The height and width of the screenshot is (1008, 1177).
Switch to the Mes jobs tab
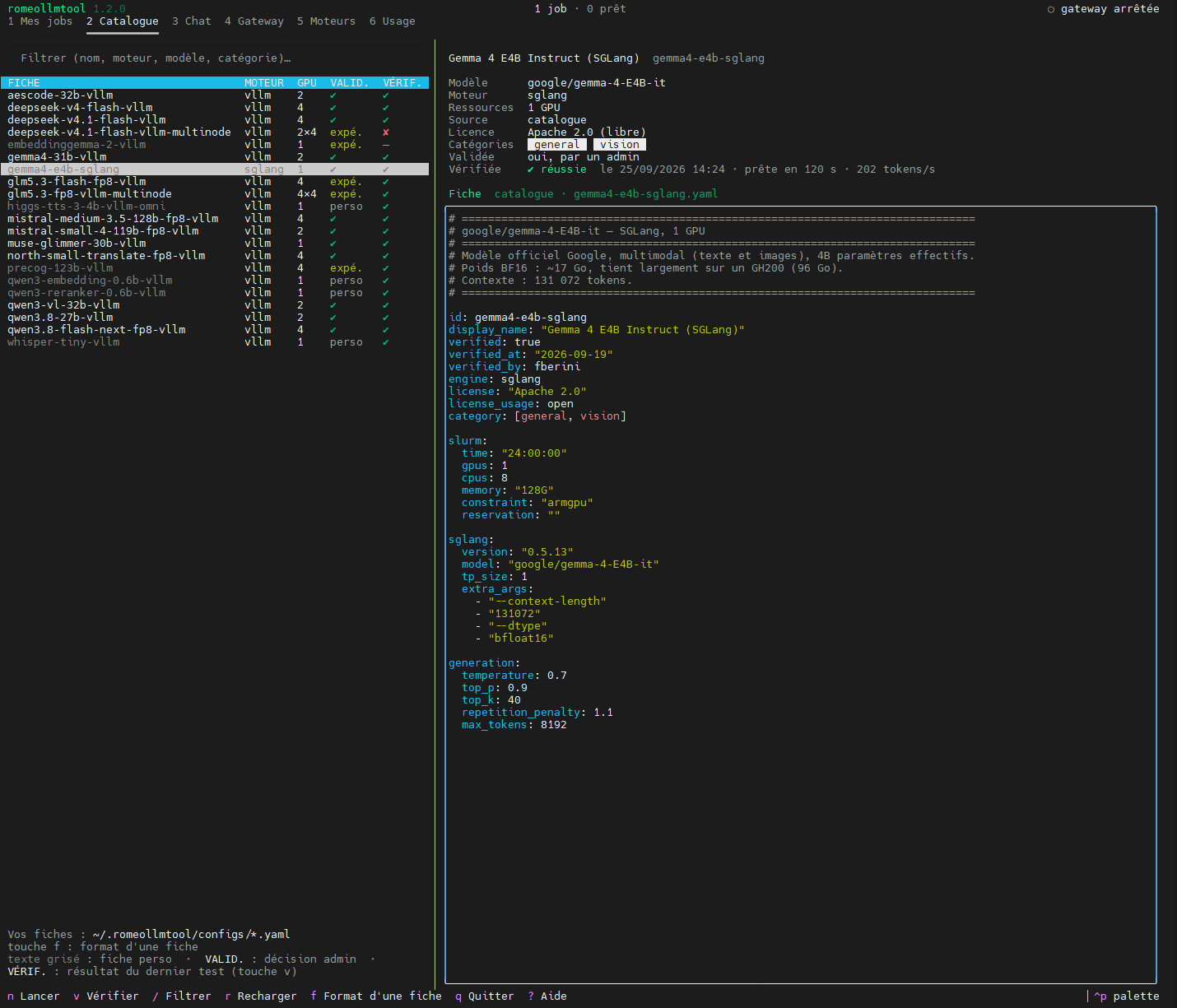[x=40, y=21]
